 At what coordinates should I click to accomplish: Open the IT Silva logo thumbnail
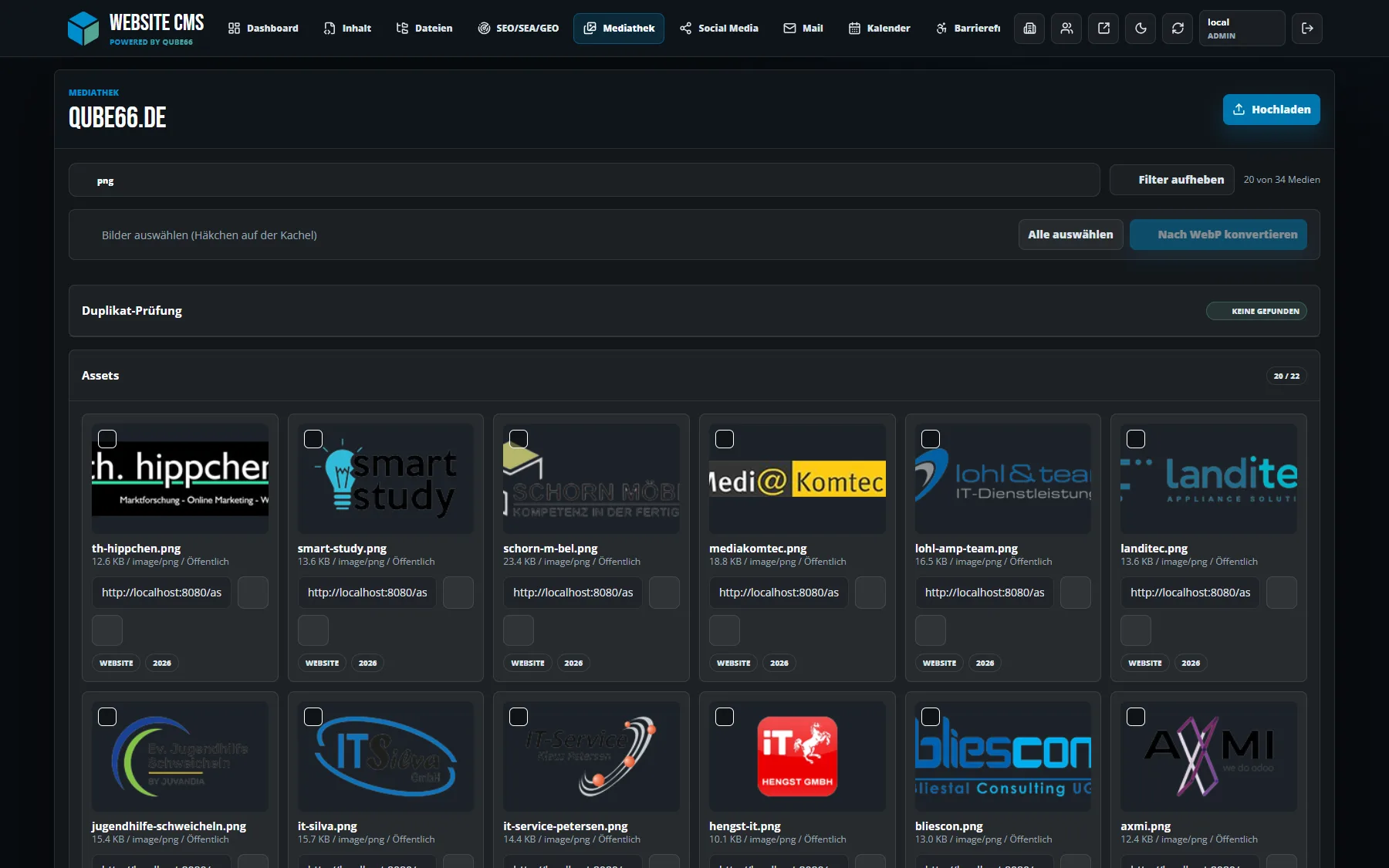(x=386, y=756)
